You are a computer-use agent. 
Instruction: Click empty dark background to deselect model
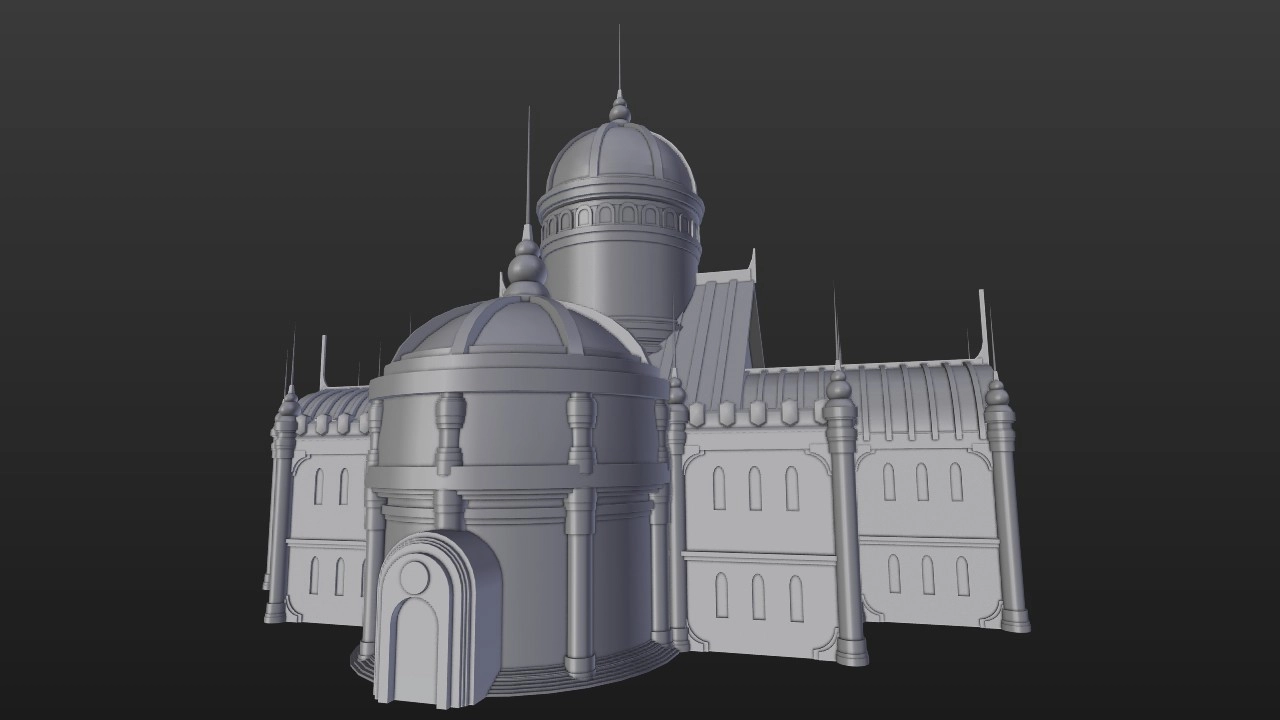(150, 150)
